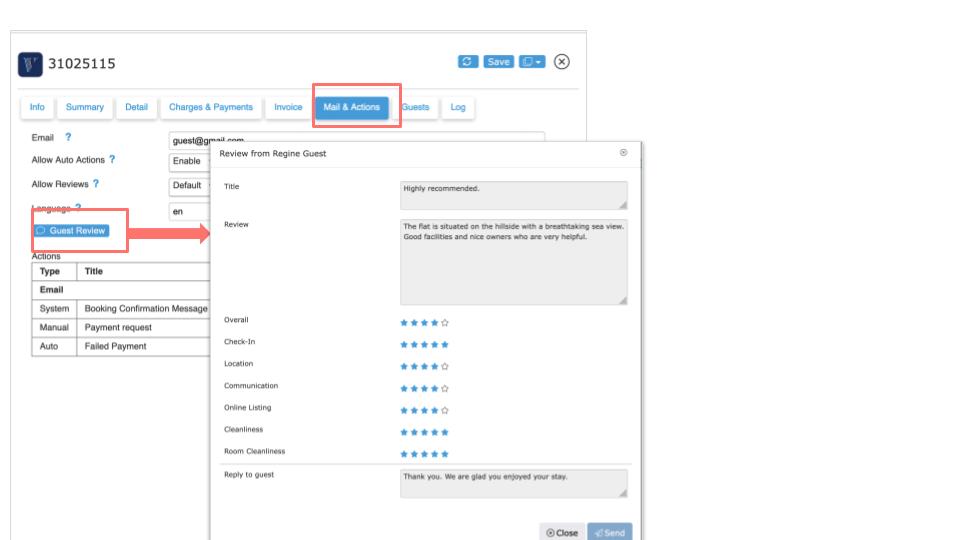960x540 pixels.
Task: Click the fifth star of Communication rating
Action: 445,389
